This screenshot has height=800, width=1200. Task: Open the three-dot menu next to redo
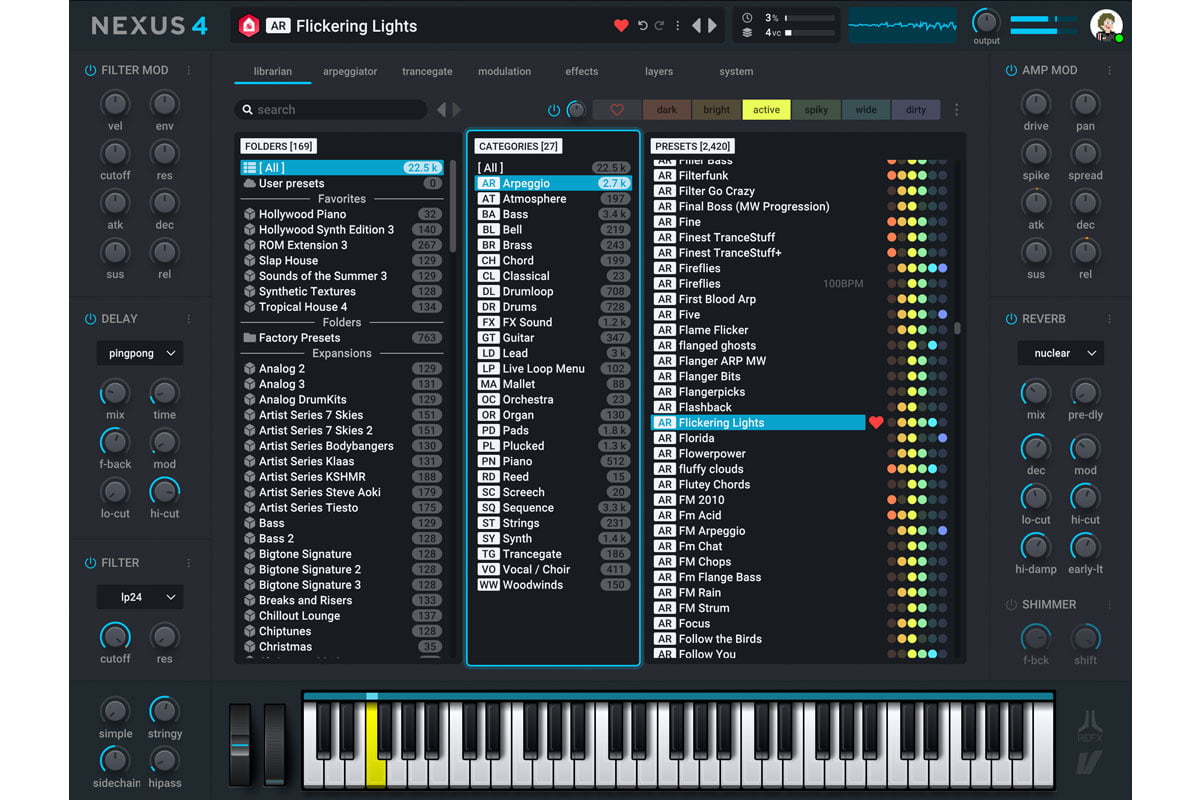[x=678, y=26]
